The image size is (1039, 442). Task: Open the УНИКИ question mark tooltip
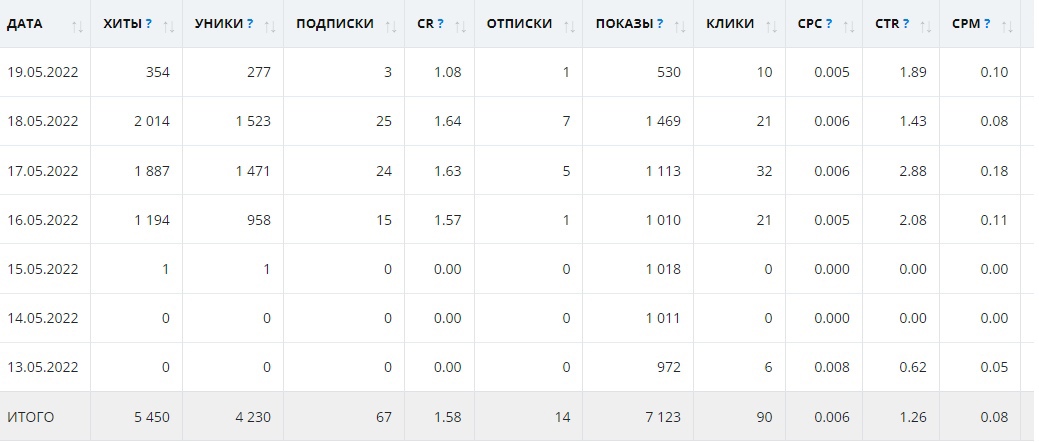(x=249, y=24)
